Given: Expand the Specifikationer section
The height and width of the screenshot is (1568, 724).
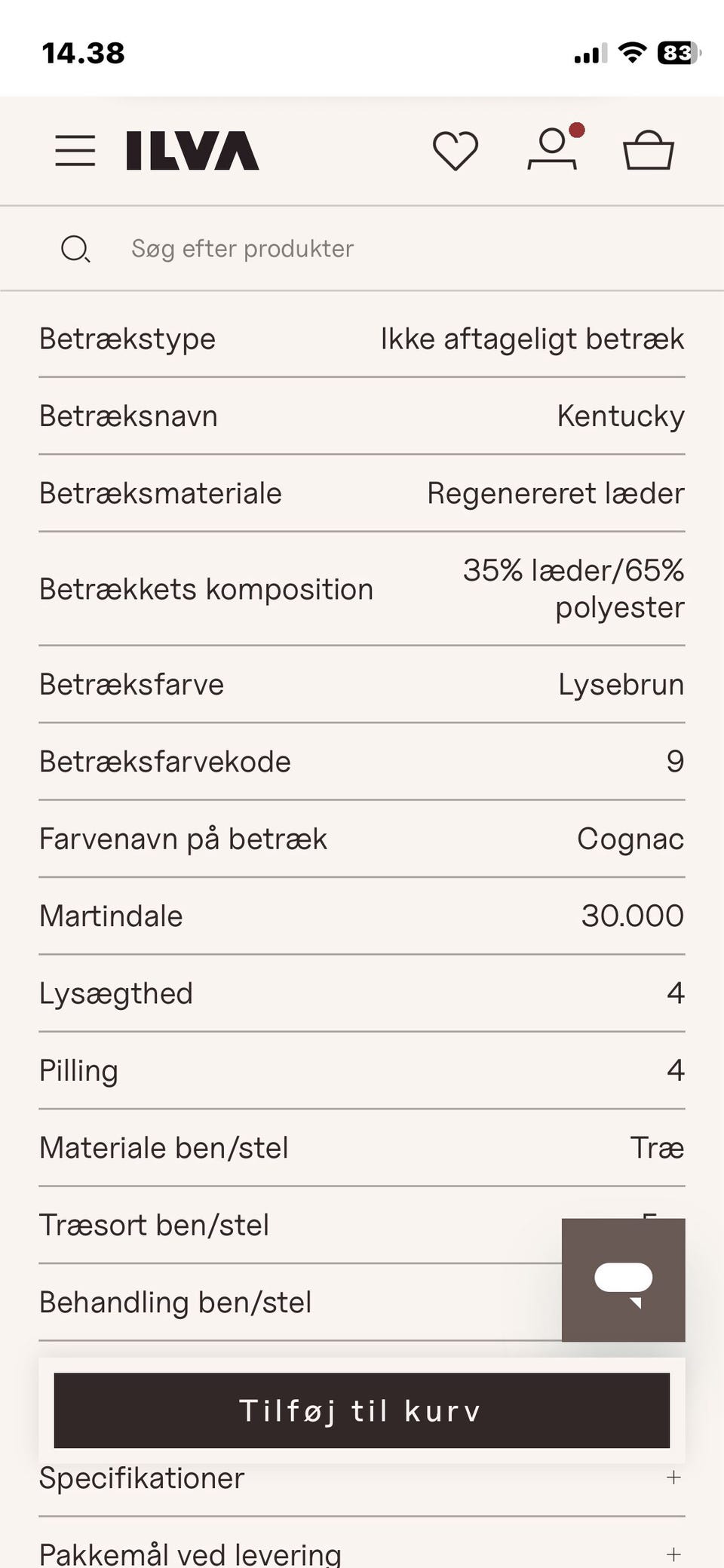Looking at the screenshot, I should click(x=362, y=1478).
